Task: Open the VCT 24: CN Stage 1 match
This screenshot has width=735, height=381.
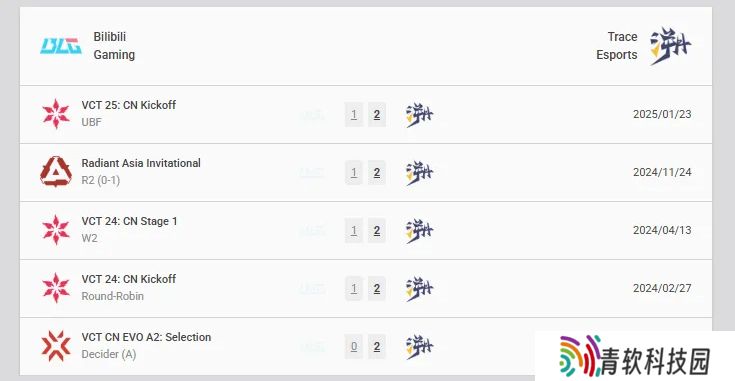Action: (129, 221)
